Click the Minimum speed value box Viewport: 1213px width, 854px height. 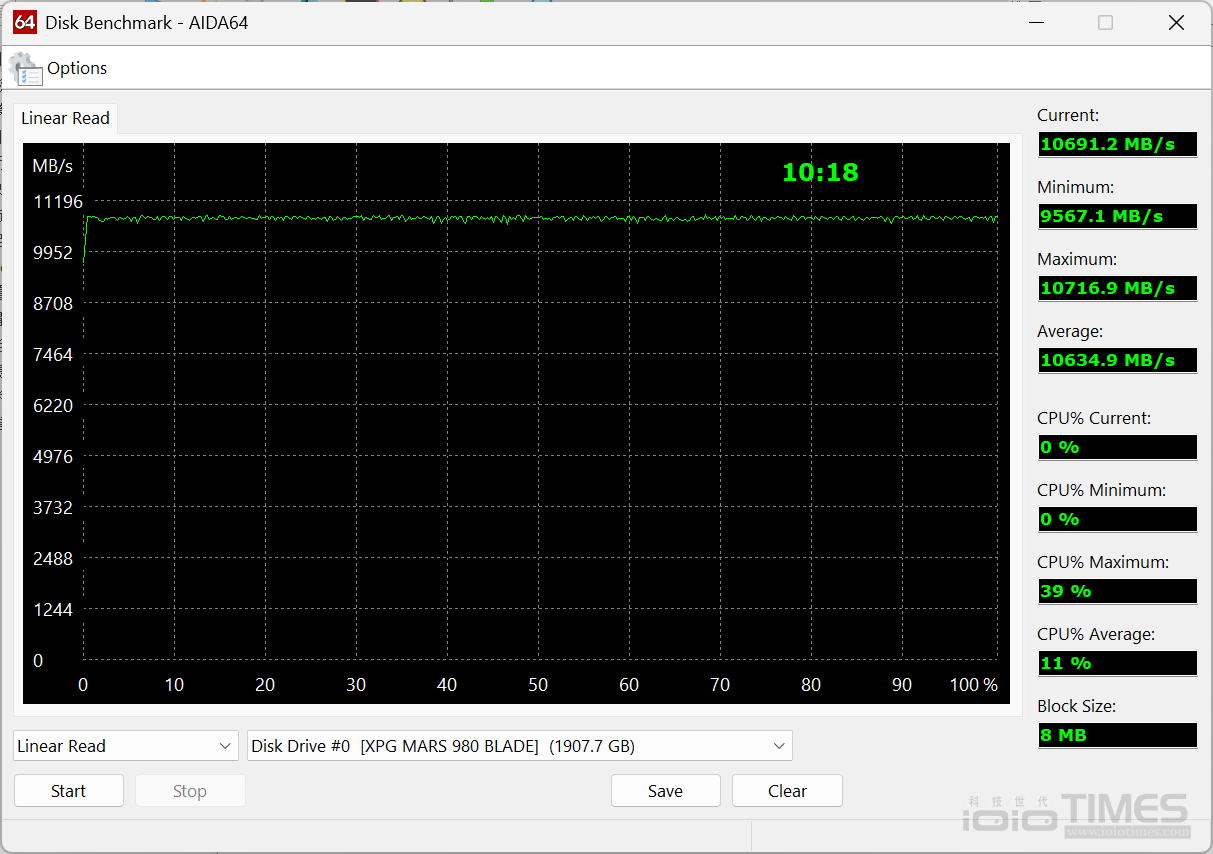[x=1117, y=216]
